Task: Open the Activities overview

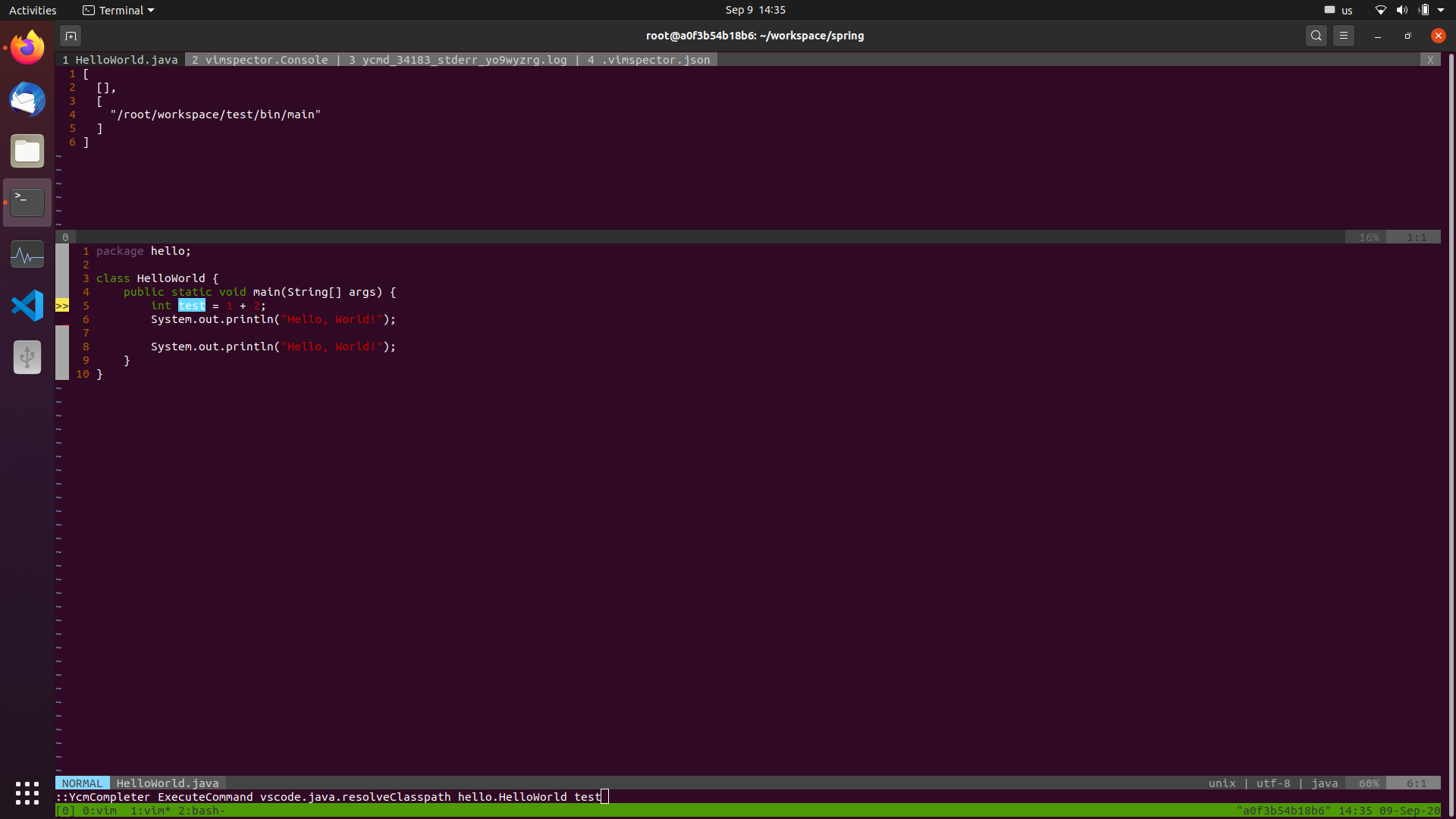Action: [x=33, y=10]
